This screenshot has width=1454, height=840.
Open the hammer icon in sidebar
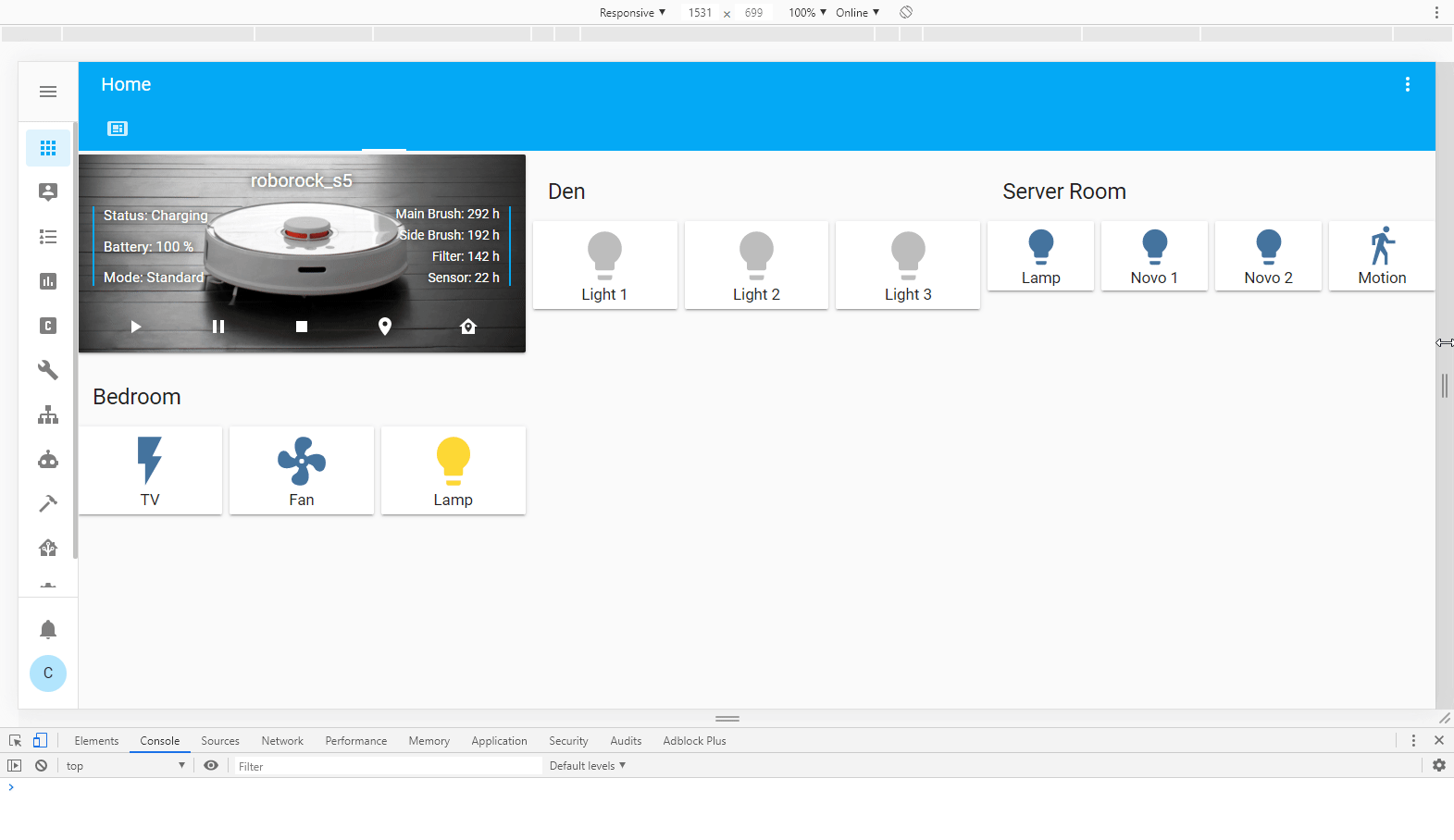click(48, 503)
